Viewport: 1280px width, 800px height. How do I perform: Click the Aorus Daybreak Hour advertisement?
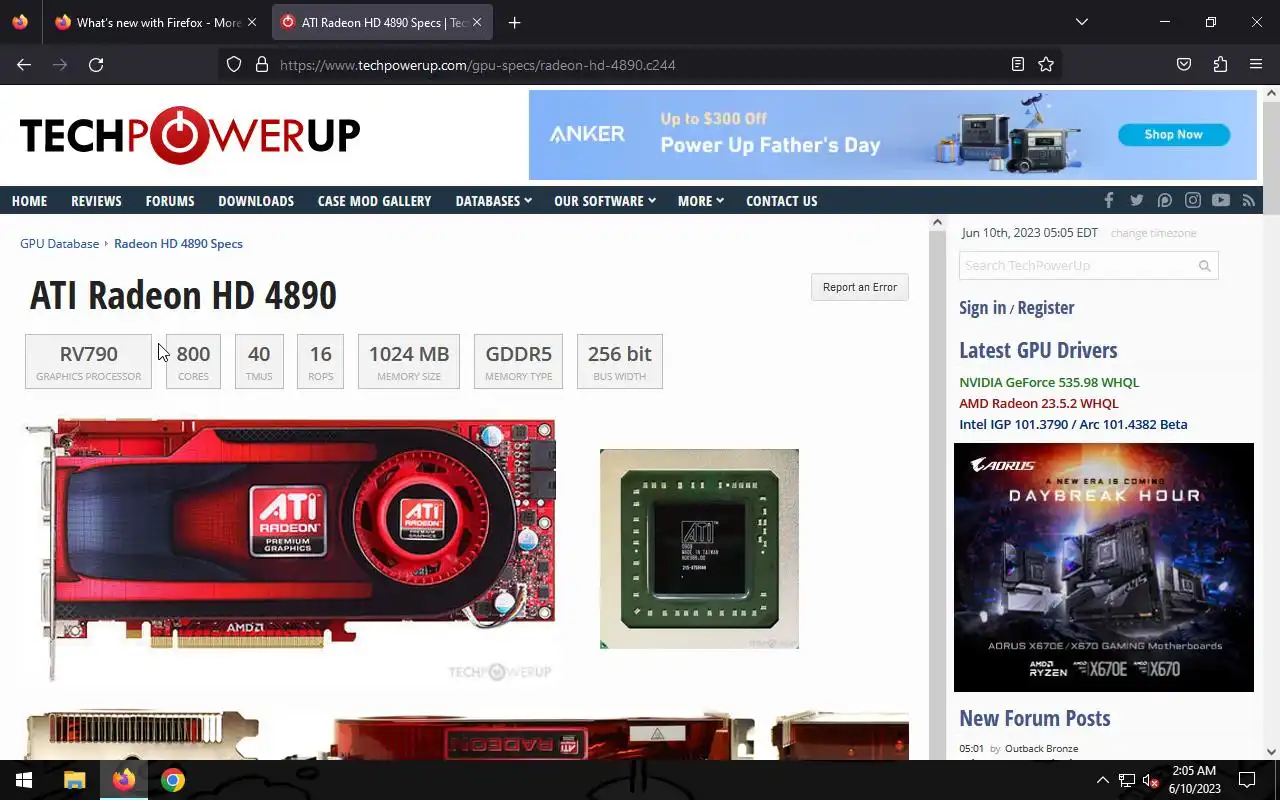click(x=1104, y=567)
